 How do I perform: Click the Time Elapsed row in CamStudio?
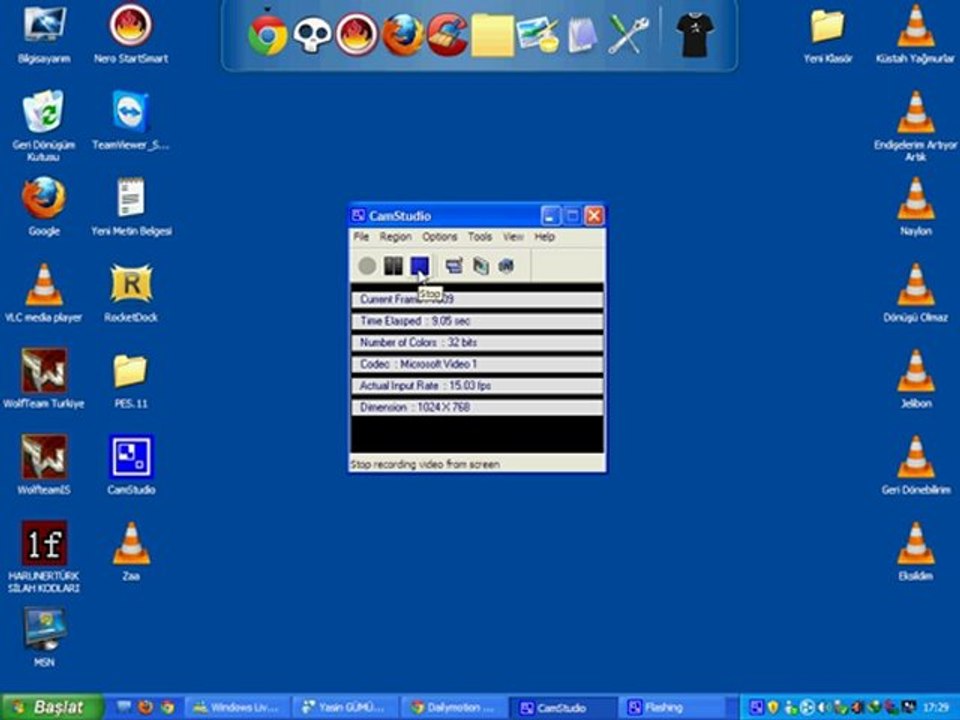[x=477, y=321]
